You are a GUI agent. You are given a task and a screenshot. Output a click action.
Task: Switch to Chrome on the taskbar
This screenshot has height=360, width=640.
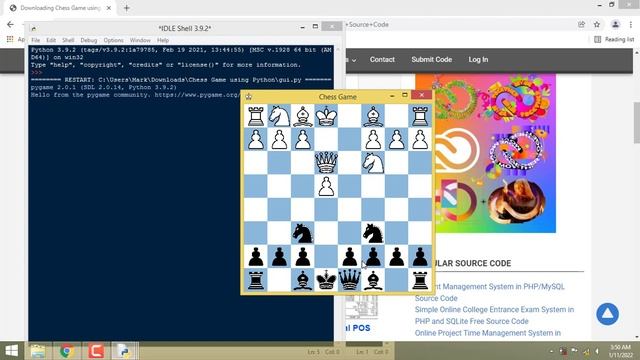[x=67, y=351]
